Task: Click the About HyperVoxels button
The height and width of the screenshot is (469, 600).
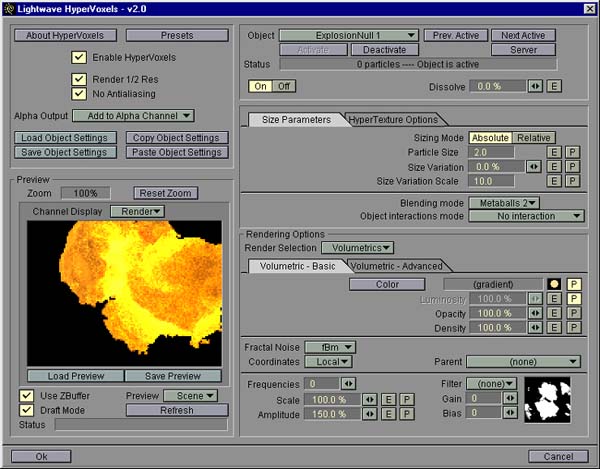Action: 65,36
